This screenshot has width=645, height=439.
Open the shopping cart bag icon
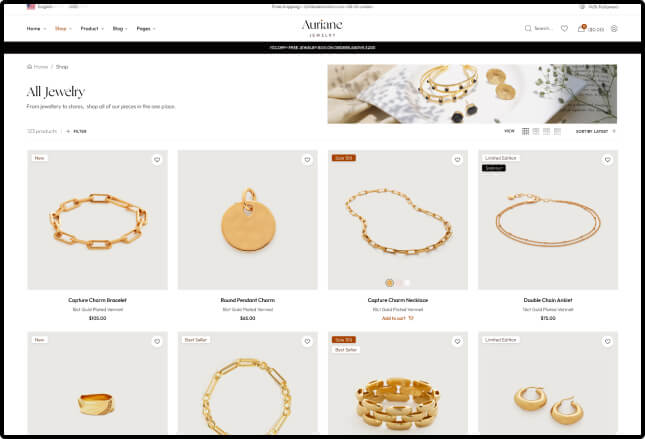click(x=581, y=28)
